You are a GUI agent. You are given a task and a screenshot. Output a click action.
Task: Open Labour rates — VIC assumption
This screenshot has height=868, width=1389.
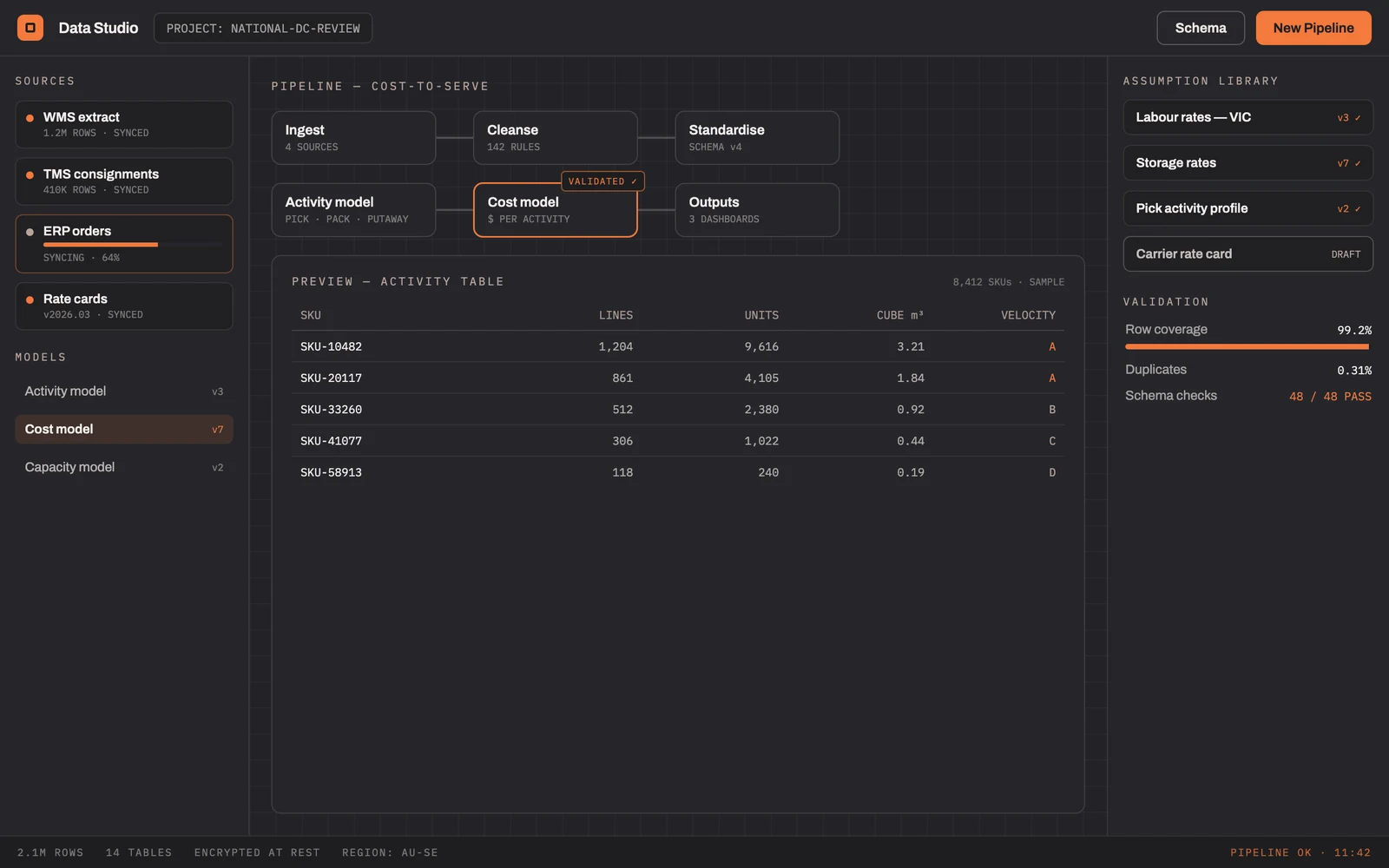point(1248,117)
